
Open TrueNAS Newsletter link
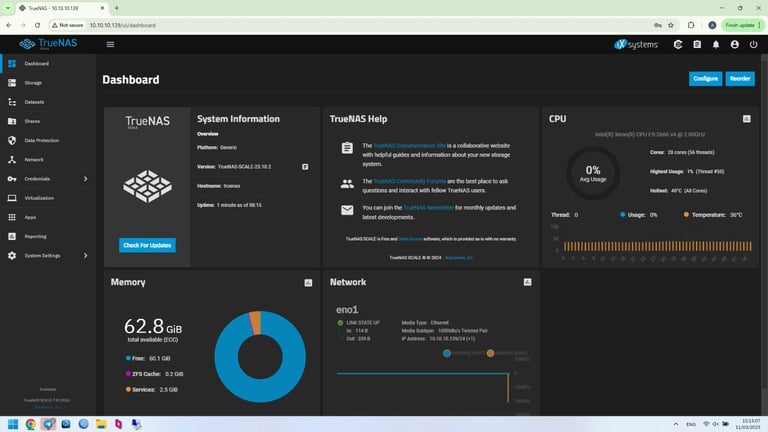429,208
